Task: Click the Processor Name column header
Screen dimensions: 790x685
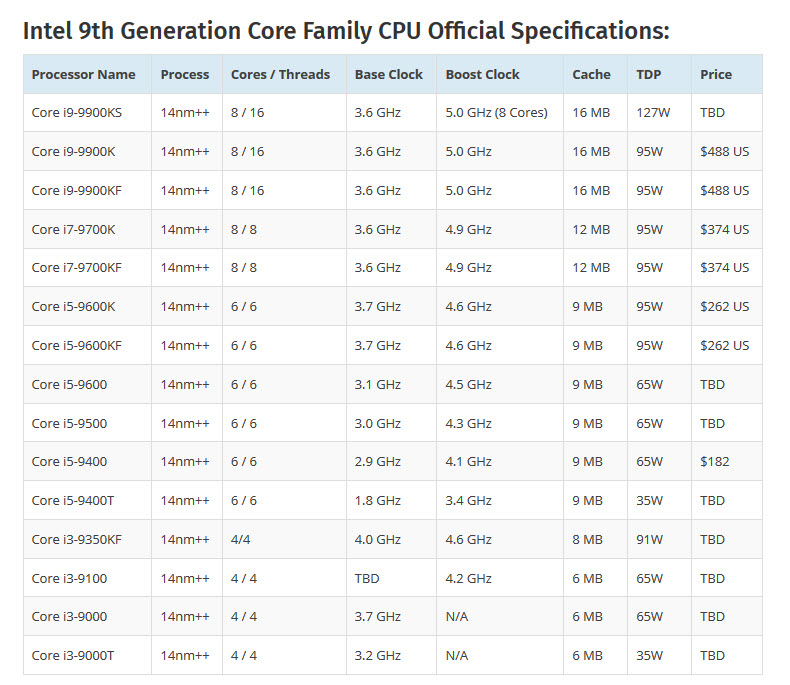Action: tap(83, 74)
